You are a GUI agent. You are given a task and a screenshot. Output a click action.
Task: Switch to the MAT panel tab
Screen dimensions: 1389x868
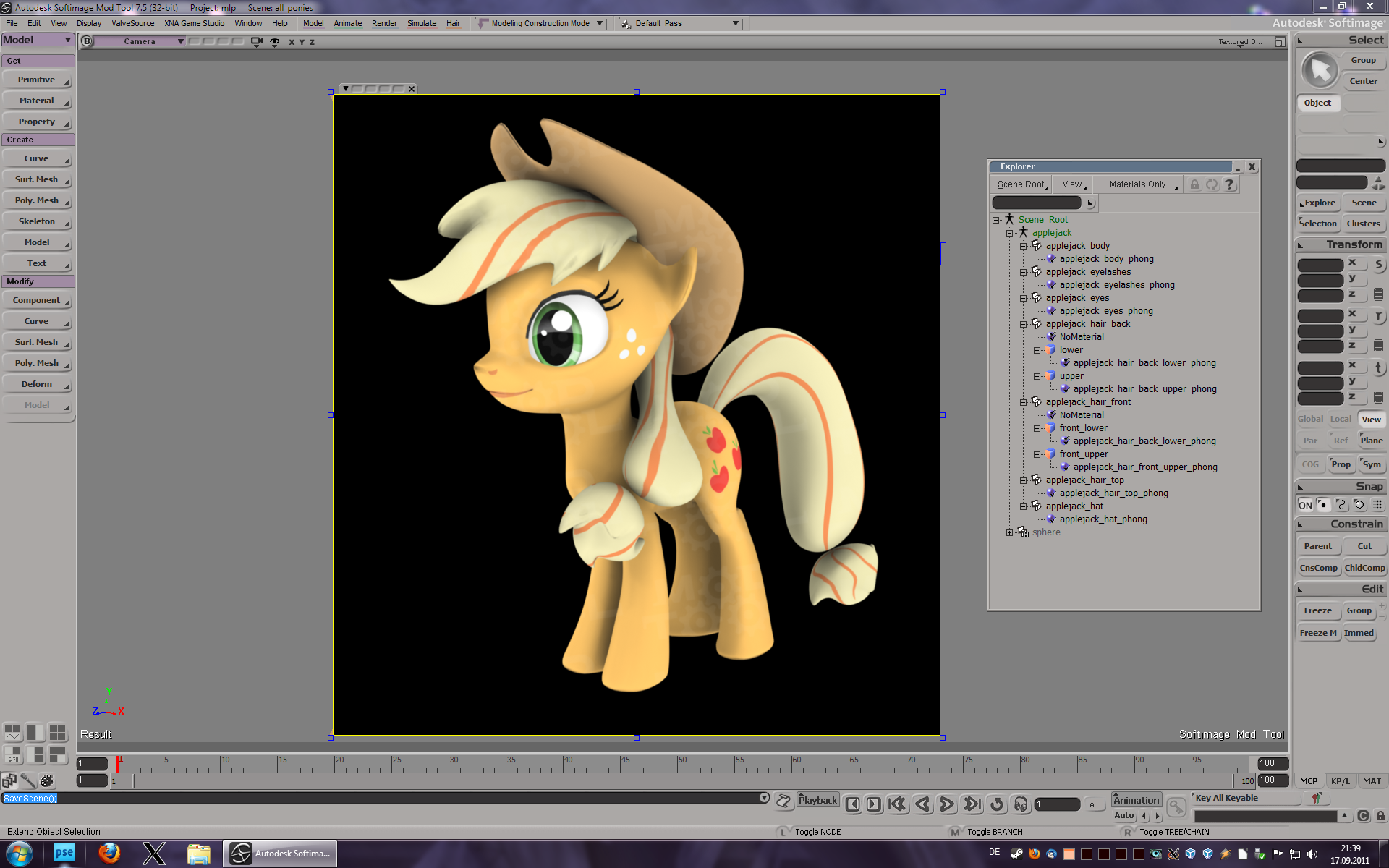coord(1371,781)
